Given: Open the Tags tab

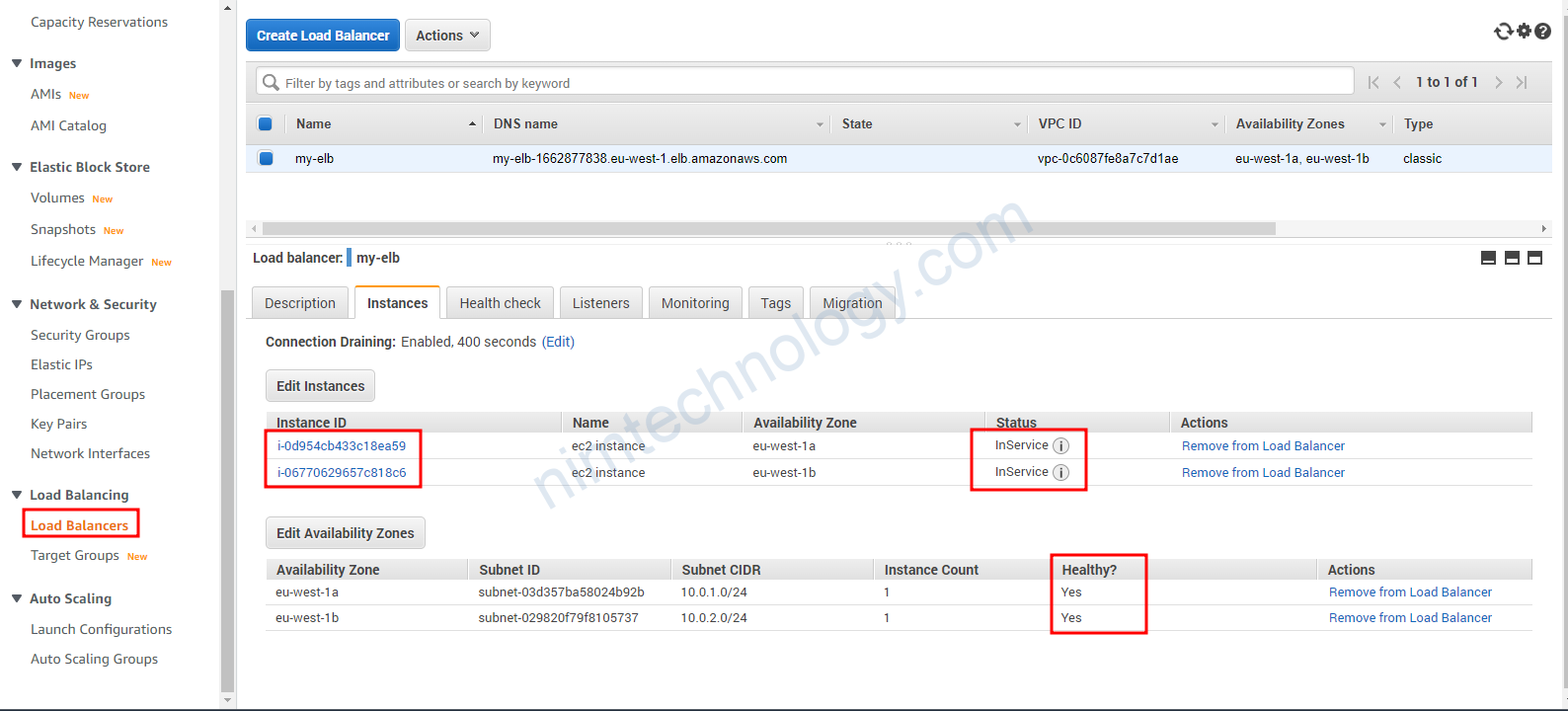Looking at the screenshot, I should point(775,303).
